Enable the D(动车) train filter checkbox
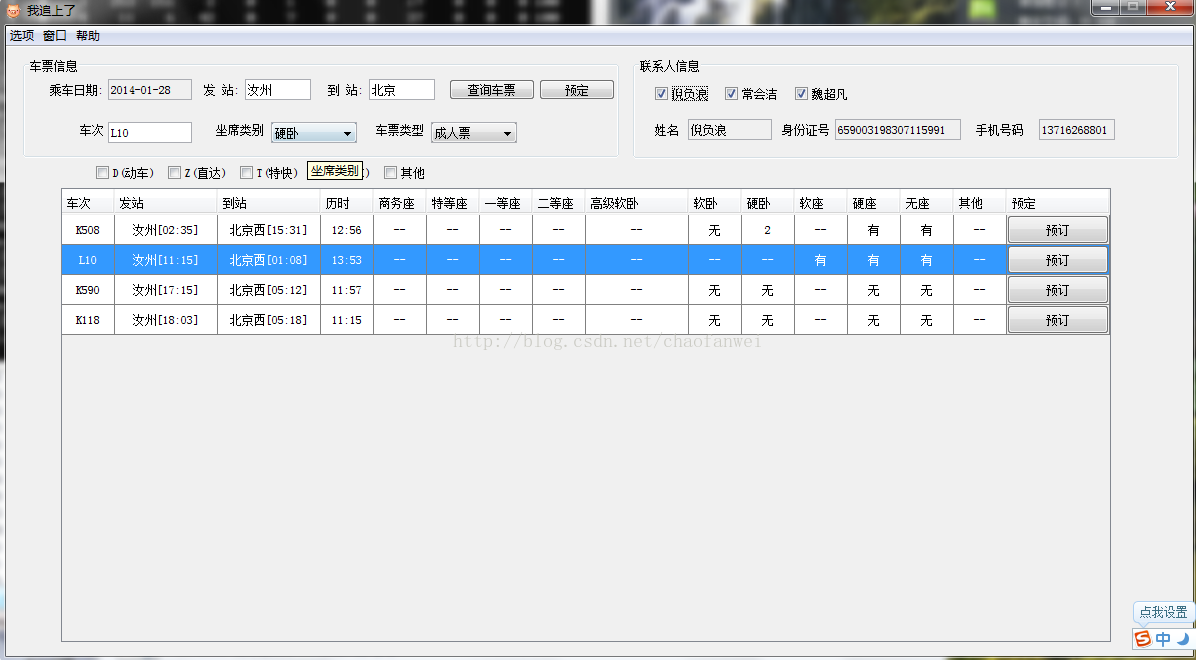The image size is (1196, 660). 102,173
